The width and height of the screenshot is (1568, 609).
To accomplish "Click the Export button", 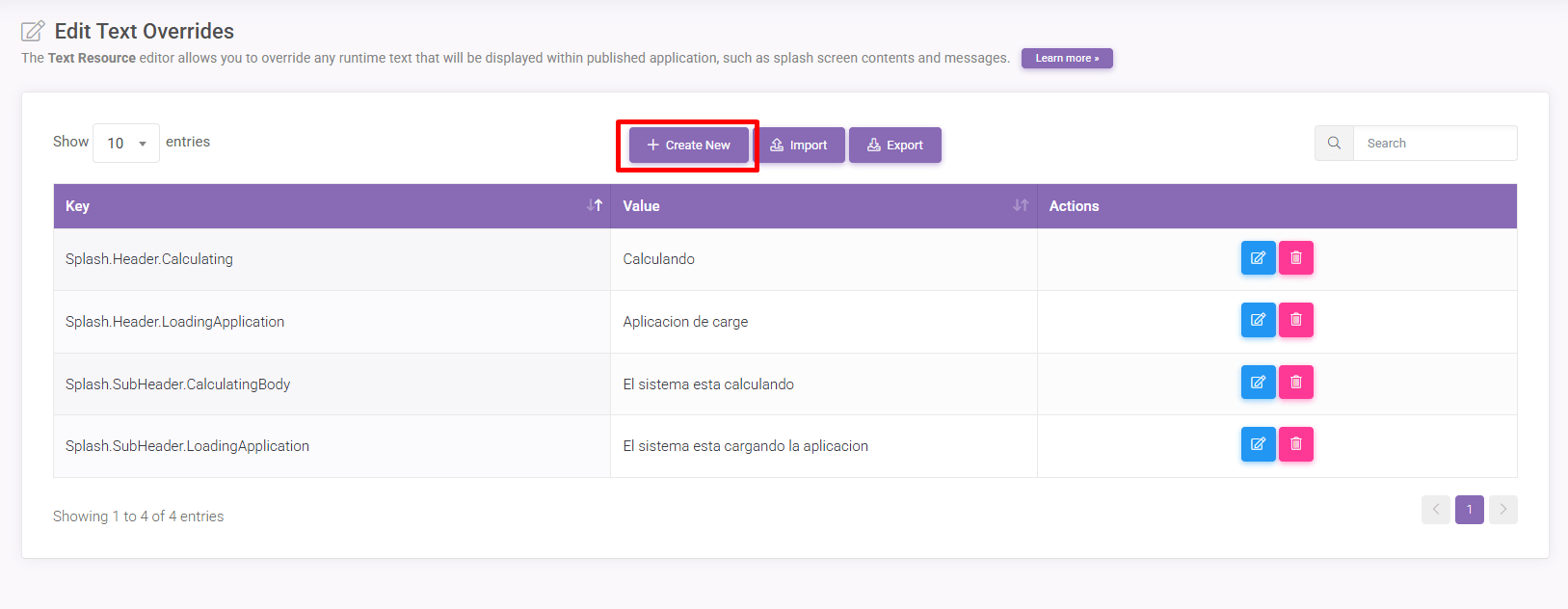I will pyautogui.click(x=894, y=146).
